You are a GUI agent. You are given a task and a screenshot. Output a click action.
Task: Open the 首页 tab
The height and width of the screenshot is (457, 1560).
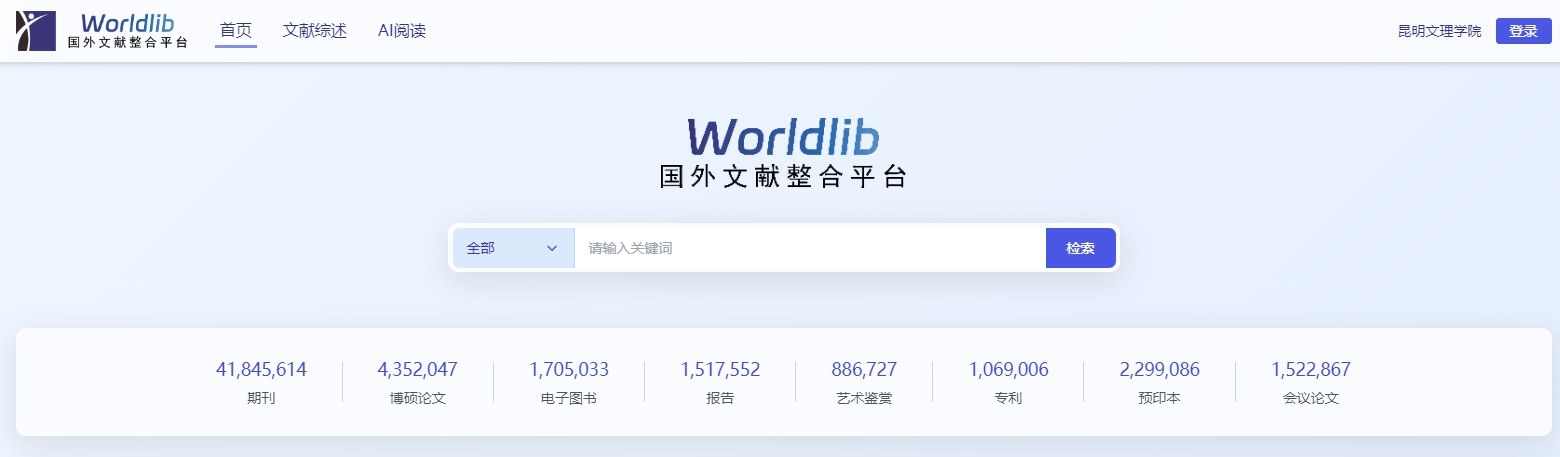pos(236,31)
